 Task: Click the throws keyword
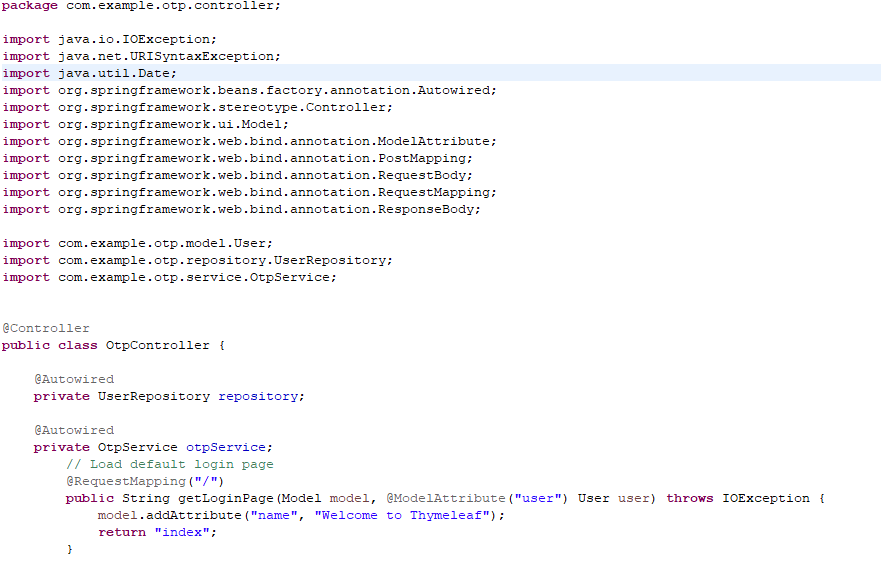pyautogui.click(x=690, y=498)
